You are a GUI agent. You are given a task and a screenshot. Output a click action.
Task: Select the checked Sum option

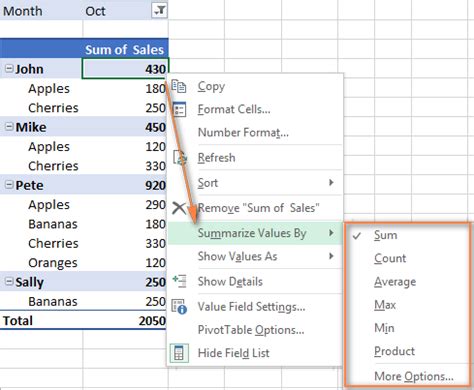pos(408,235)
